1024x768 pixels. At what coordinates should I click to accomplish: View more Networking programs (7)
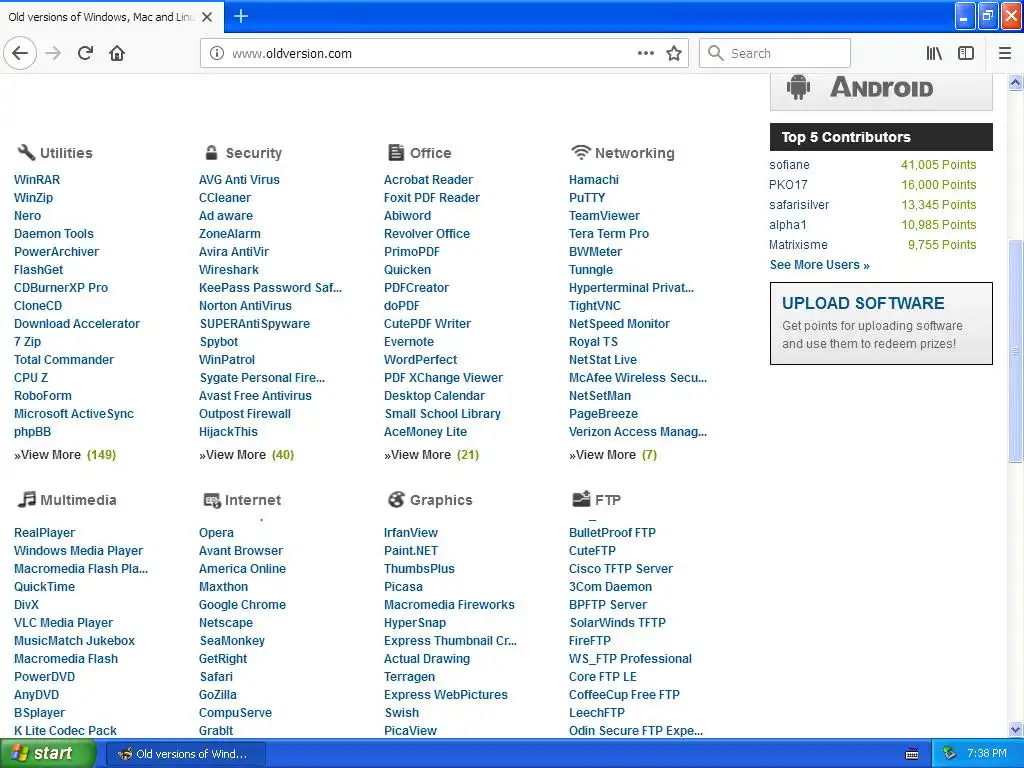pyautogui.click(x=613, y=455)
